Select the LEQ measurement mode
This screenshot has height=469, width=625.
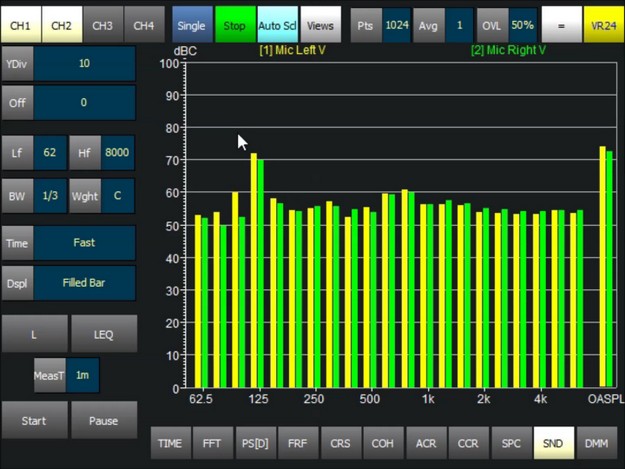[x=104, y=335]
